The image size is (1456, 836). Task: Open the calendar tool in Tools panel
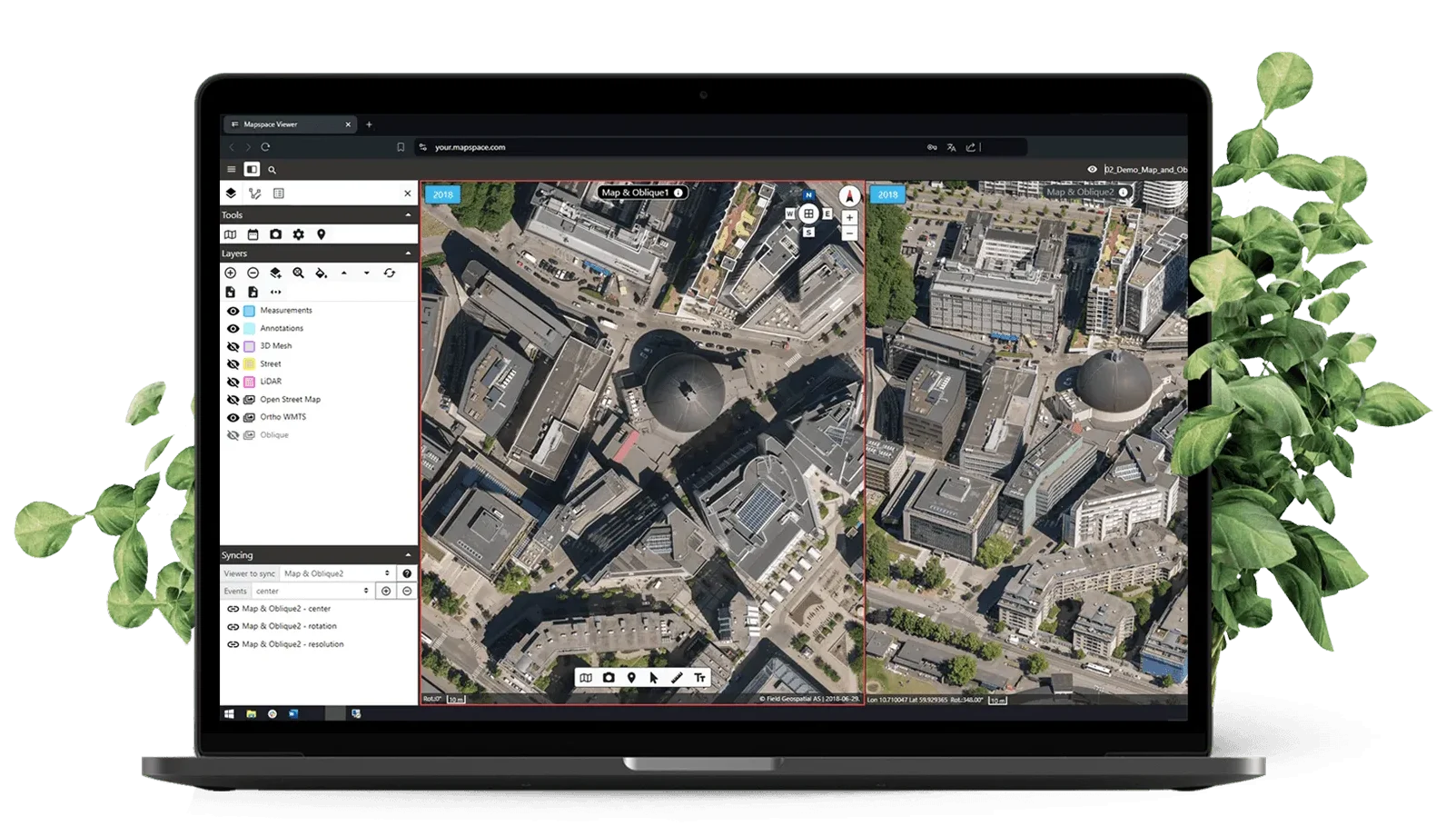[253, 234]
